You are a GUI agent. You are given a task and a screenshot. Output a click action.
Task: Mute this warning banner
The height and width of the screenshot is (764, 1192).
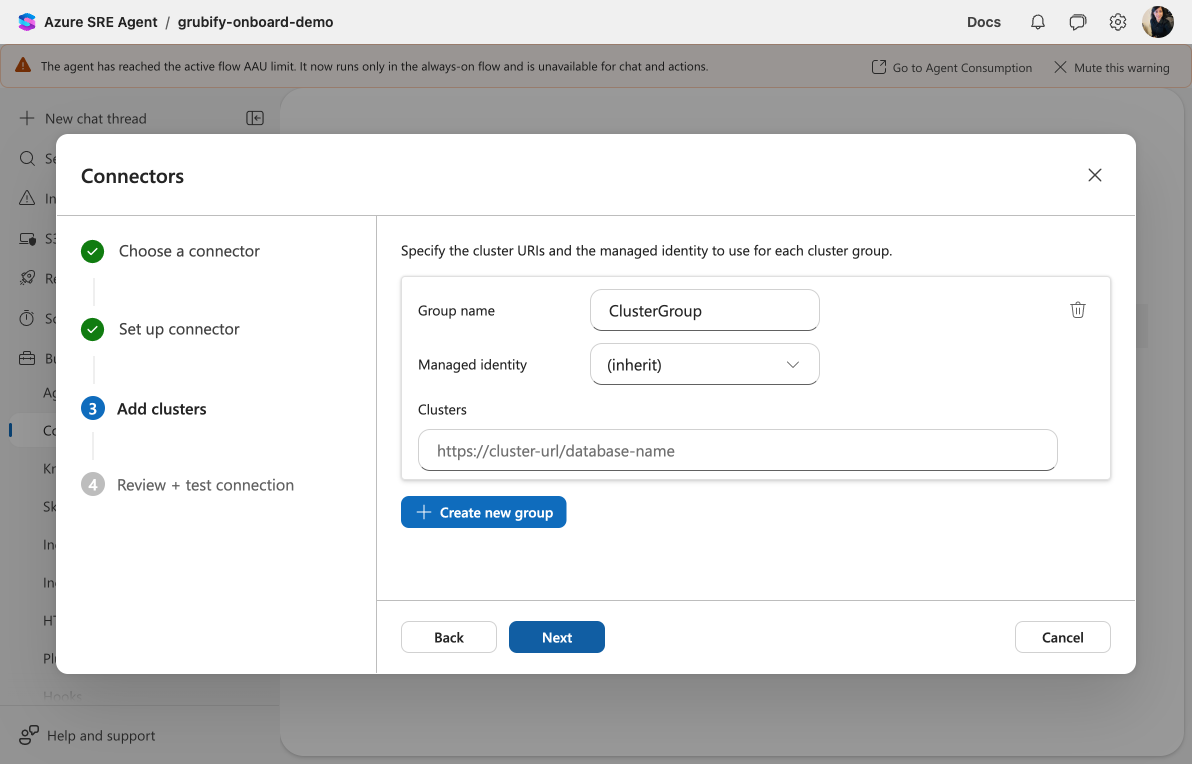1111,67
